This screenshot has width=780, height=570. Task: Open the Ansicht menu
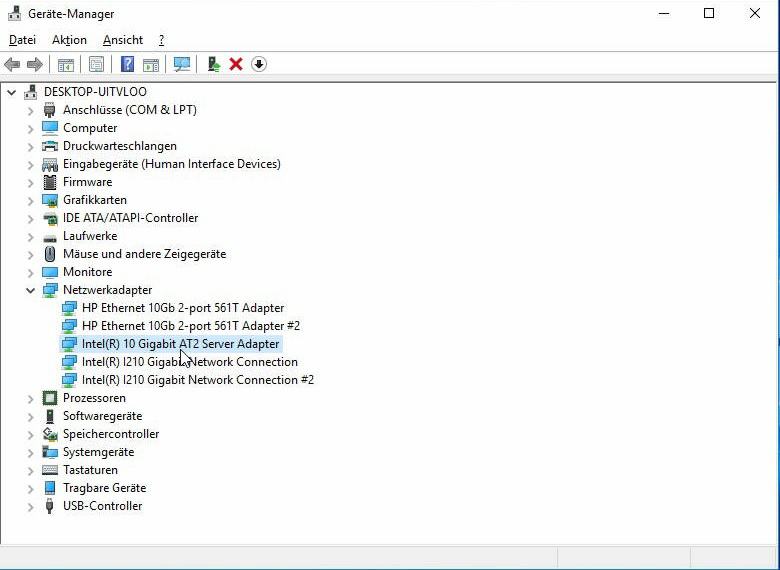click(123, 40)
